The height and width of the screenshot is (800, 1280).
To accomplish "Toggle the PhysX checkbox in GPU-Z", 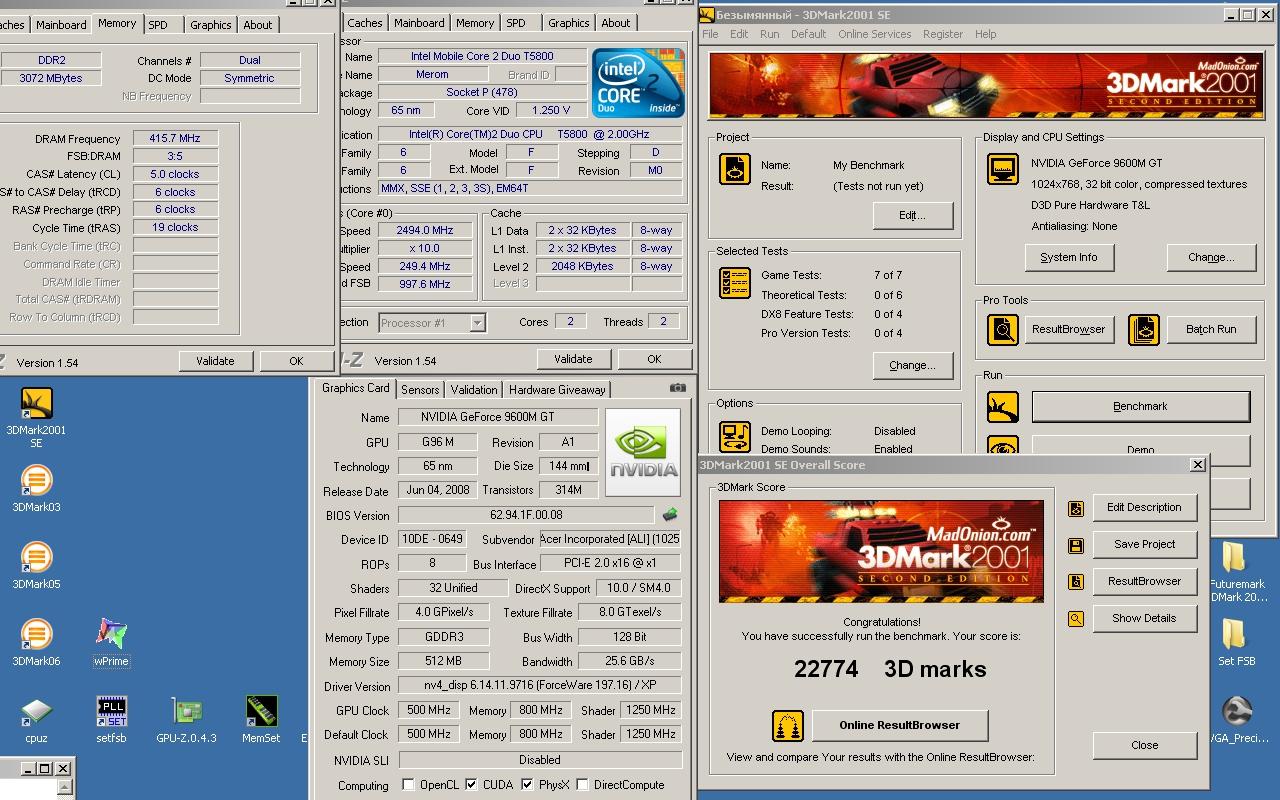I will (x=527, y=785).
